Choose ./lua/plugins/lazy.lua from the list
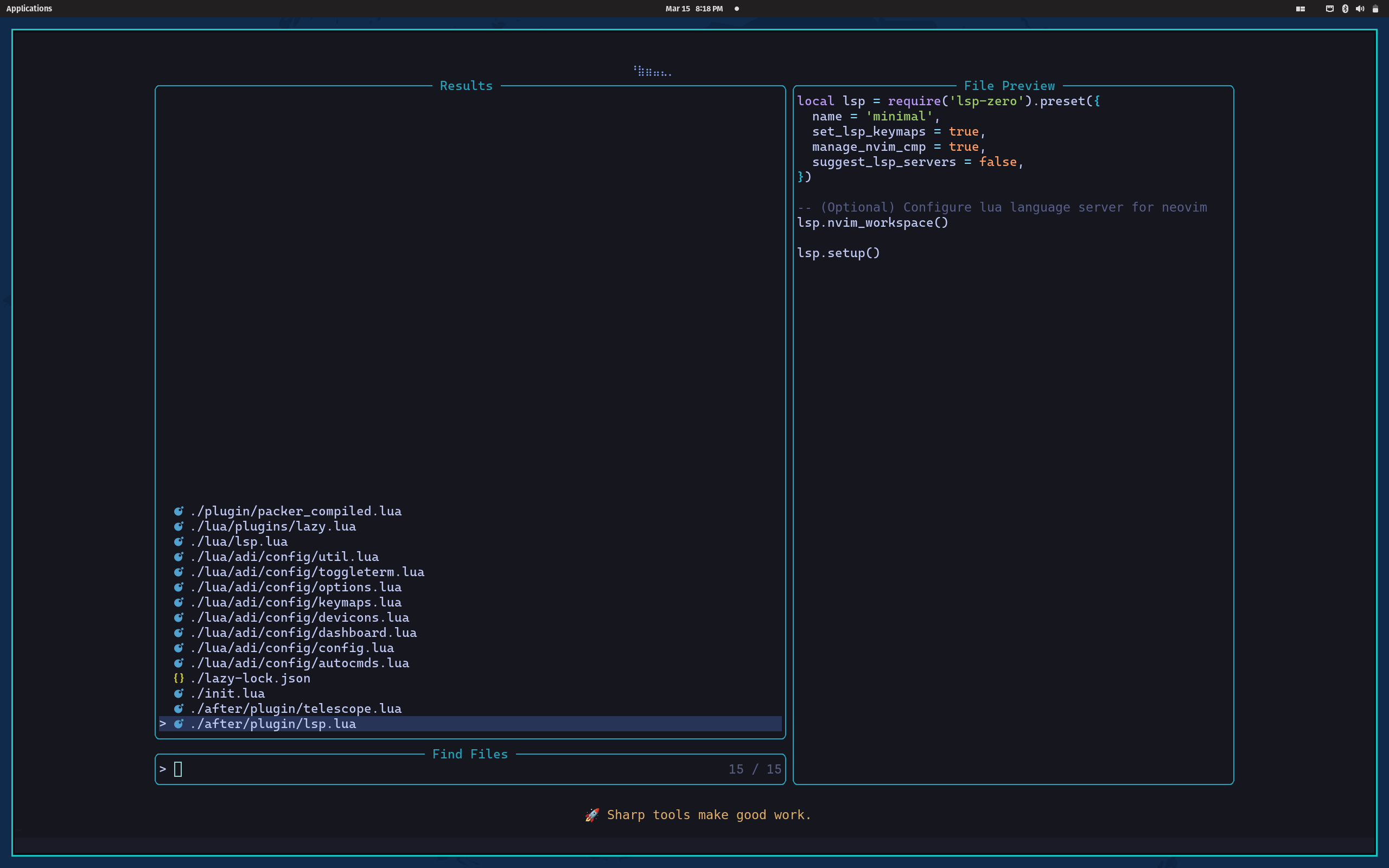1389x868 pixels. [x=273, y=526]
